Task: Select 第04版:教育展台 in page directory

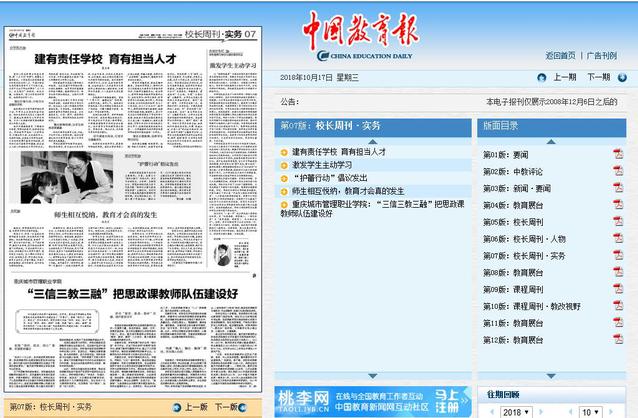Action: 513,205
